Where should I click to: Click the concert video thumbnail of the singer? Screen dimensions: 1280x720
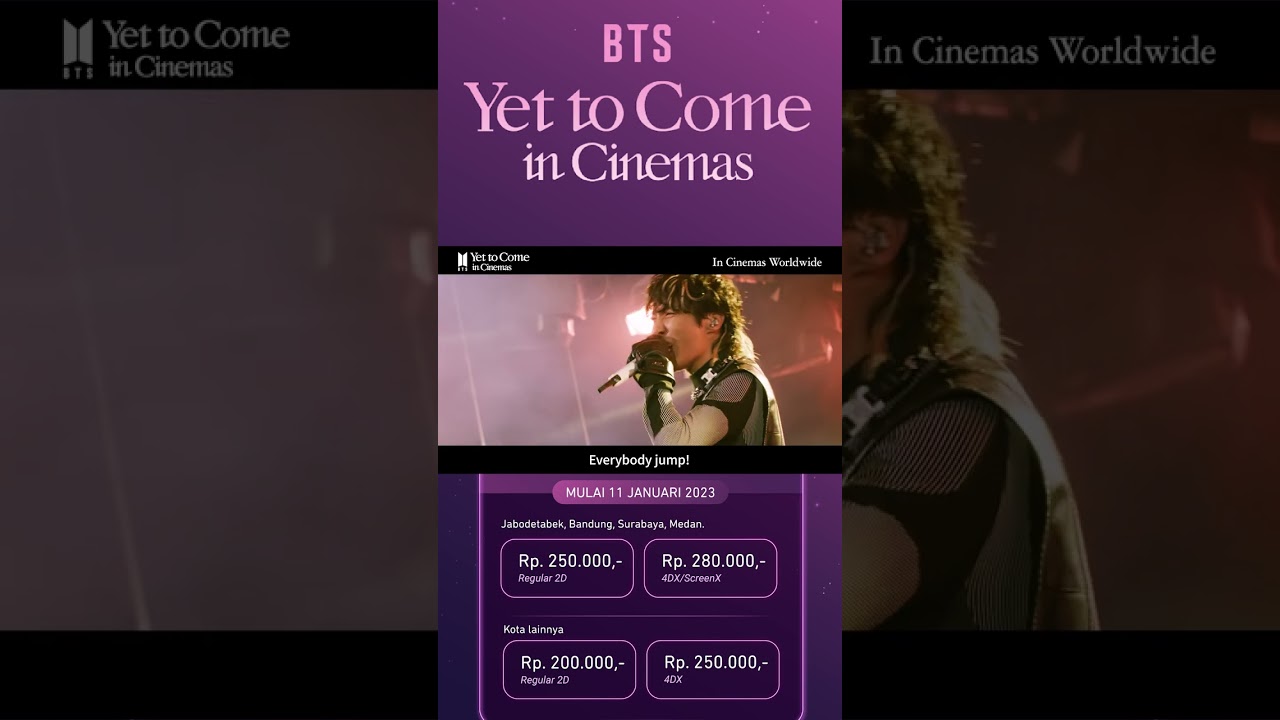(640, 360)
